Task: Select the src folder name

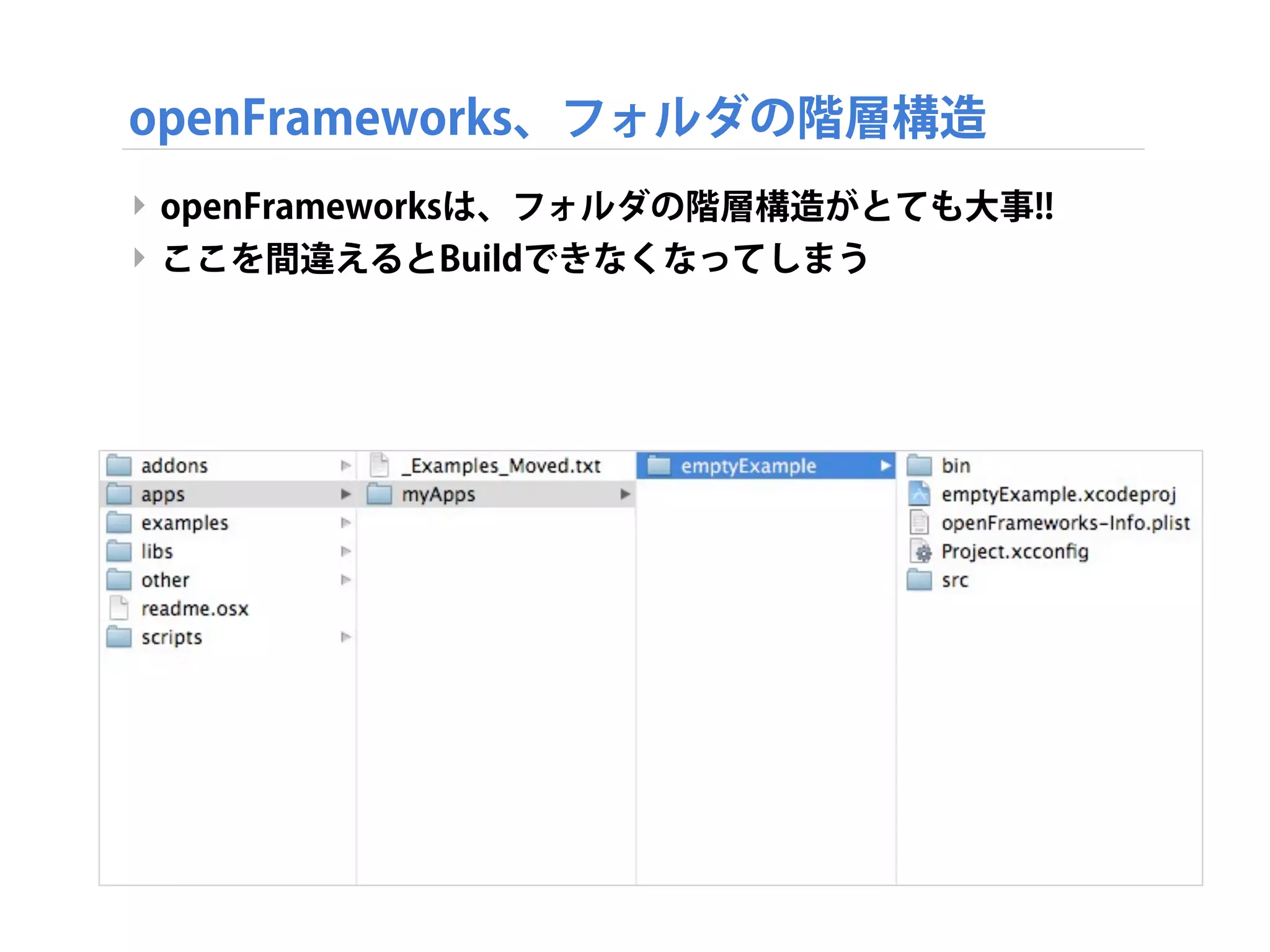Action: click(x=954, y=581)
